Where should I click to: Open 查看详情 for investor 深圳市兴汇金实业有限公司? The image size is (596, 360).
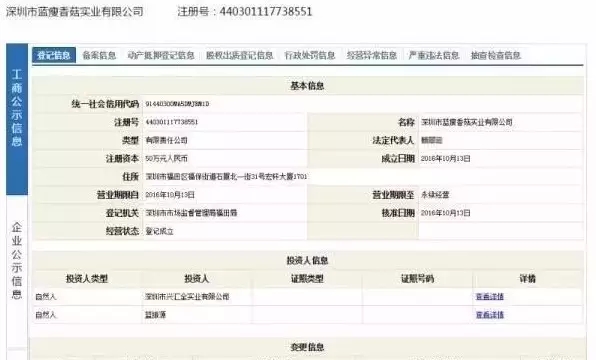point(490,297)
